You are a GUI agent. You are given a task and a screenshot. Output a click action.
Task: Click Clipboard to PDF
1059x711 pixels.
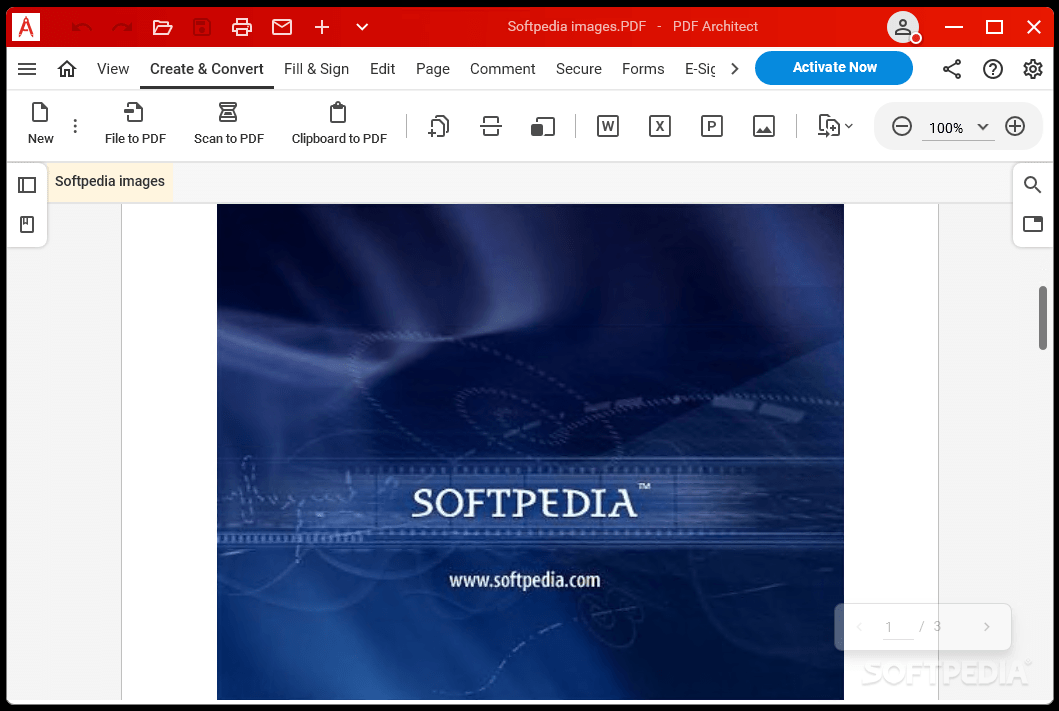click(339, 123)
